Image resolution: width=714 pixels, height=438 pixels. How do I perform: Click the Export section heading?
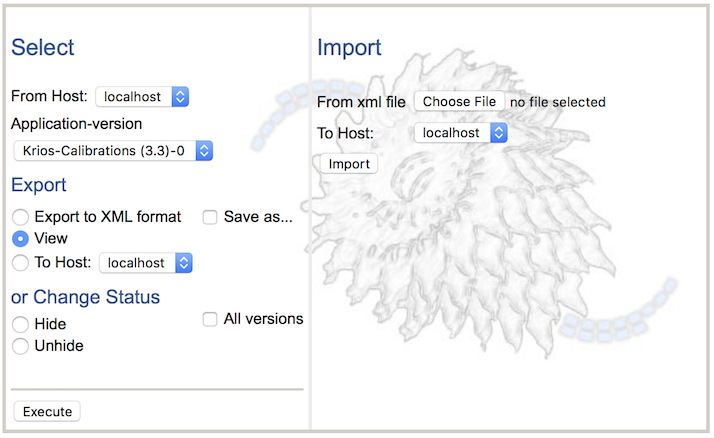(x=39, y=185)
